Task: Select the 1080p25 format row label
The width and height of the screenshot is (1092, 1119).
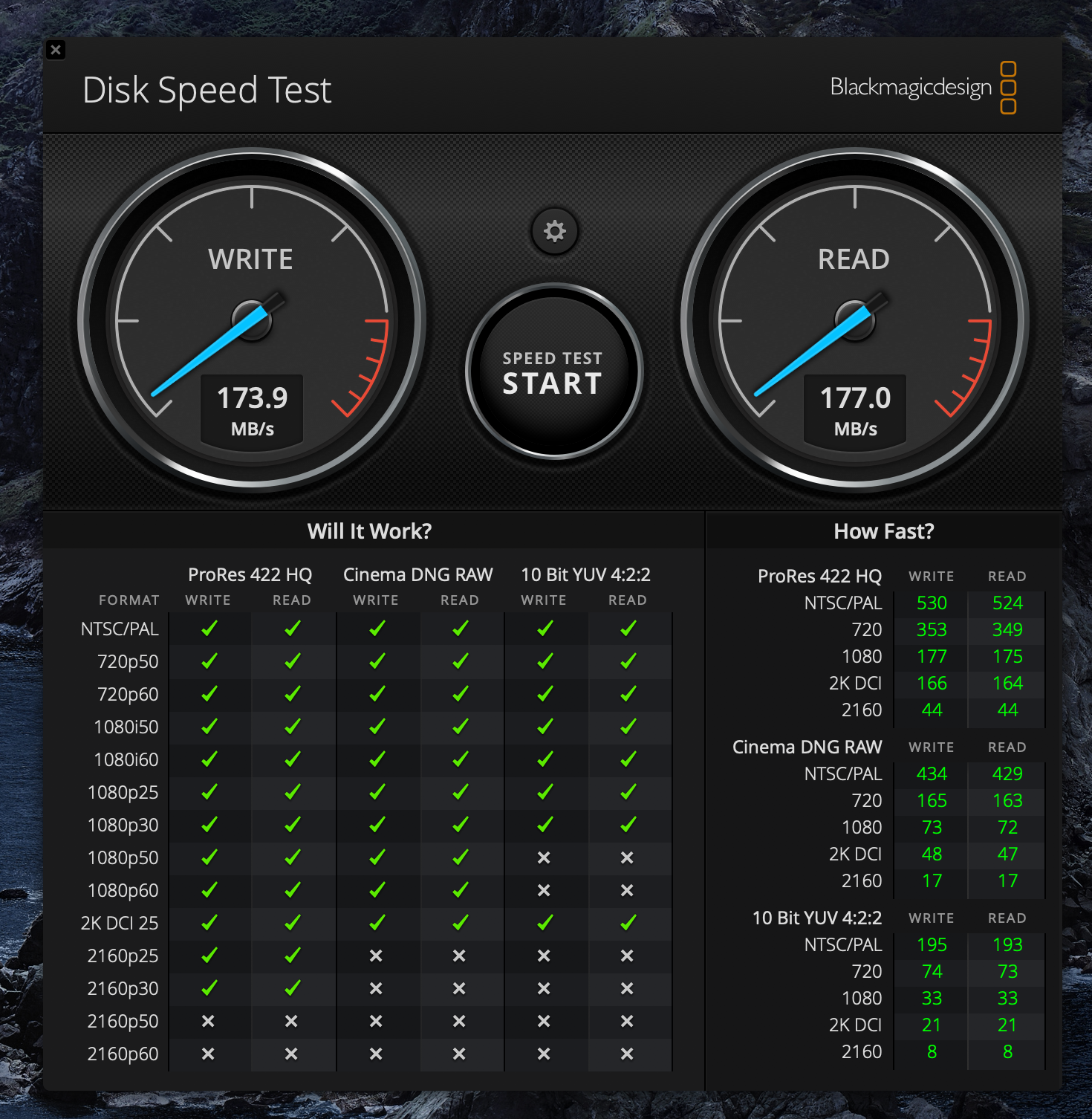Action: pyautogui.click(x=123, y=792)
